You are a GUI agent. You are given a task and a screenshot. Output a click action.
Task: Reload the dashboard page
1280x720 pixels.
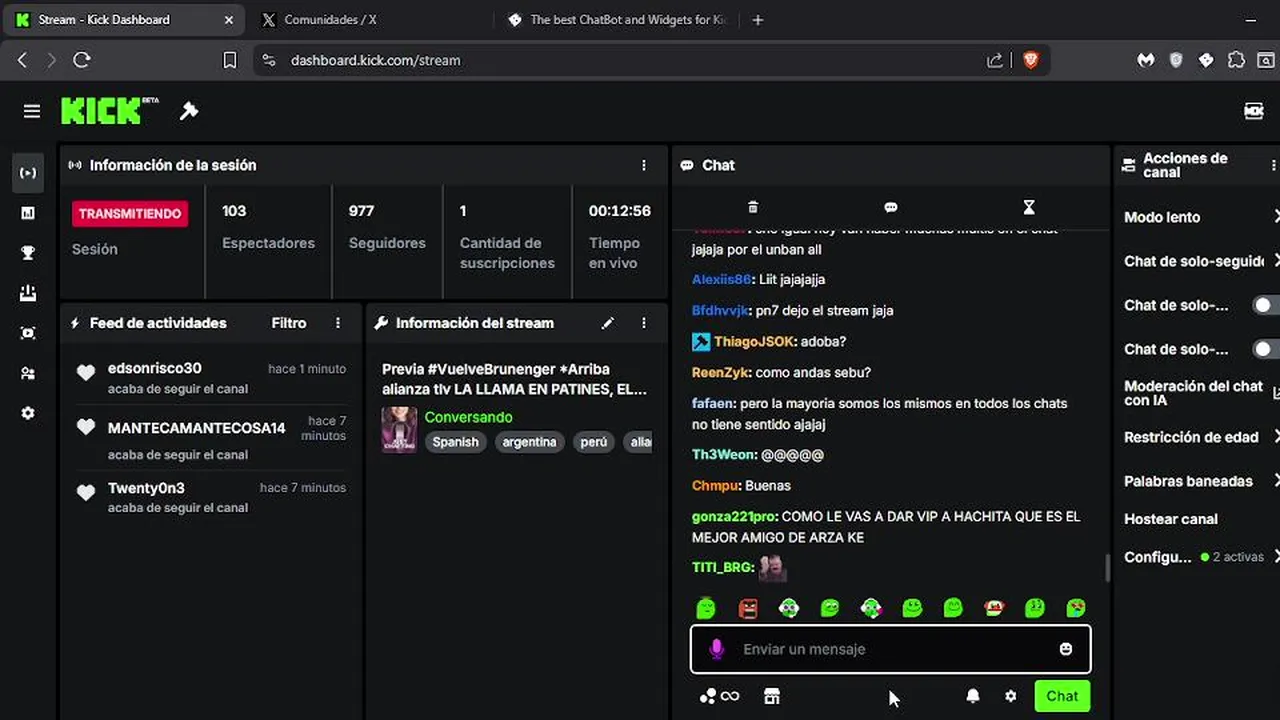coord(82,60)
